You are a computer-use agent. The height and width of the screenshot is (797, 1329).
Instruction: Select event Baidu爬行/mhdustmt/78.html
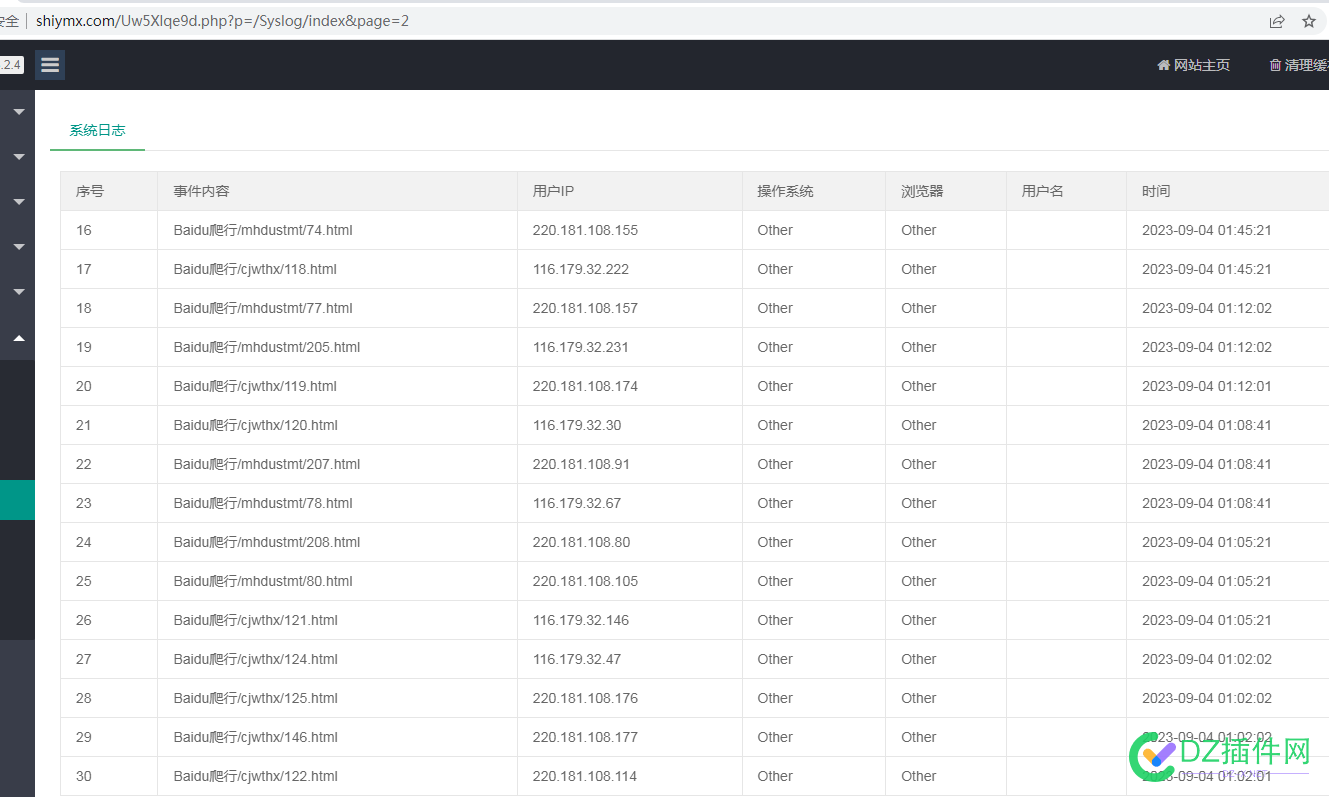coord(263,503)
